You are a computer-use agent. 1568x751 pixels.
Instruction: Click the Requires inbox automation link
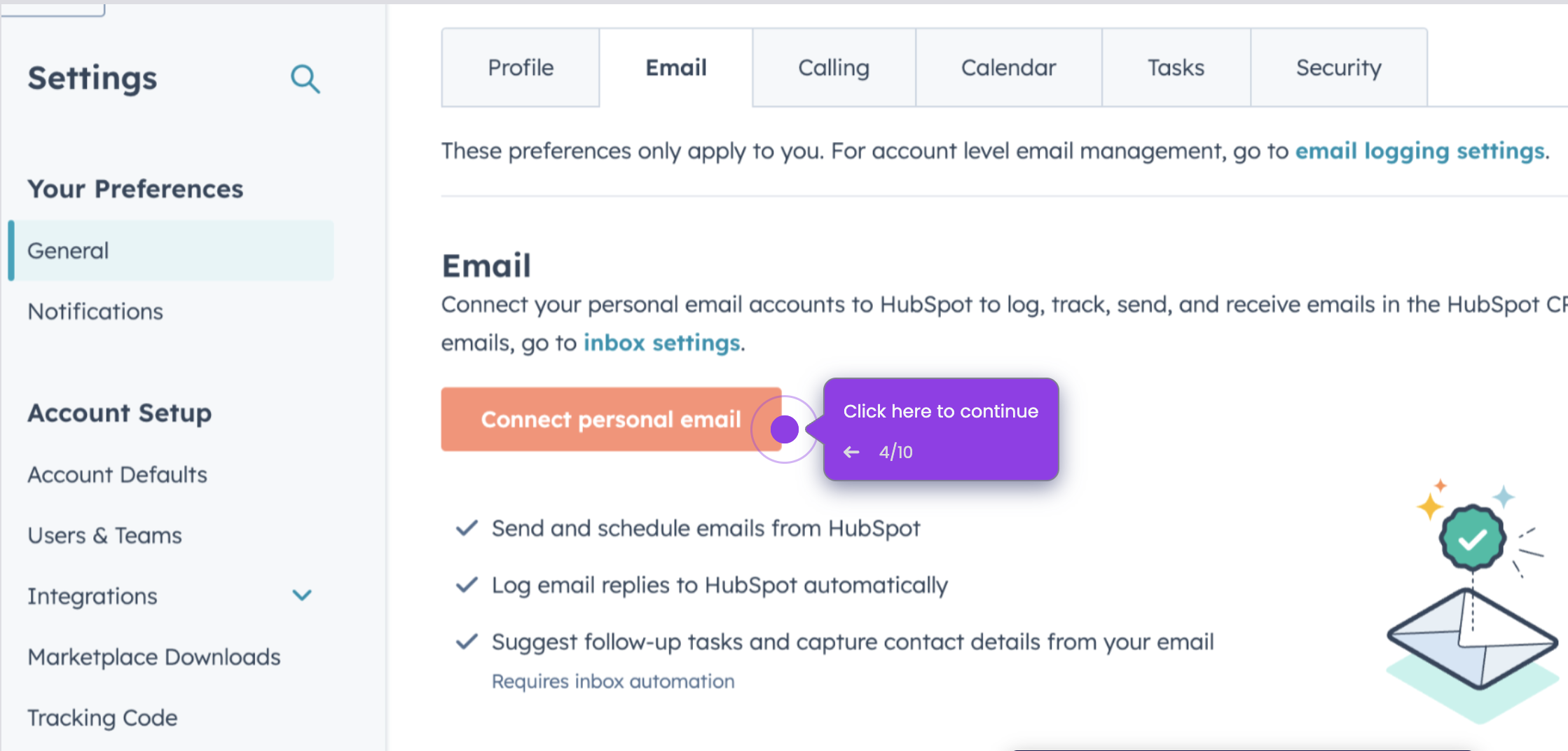pyautogui.click(x=612, y=680)
